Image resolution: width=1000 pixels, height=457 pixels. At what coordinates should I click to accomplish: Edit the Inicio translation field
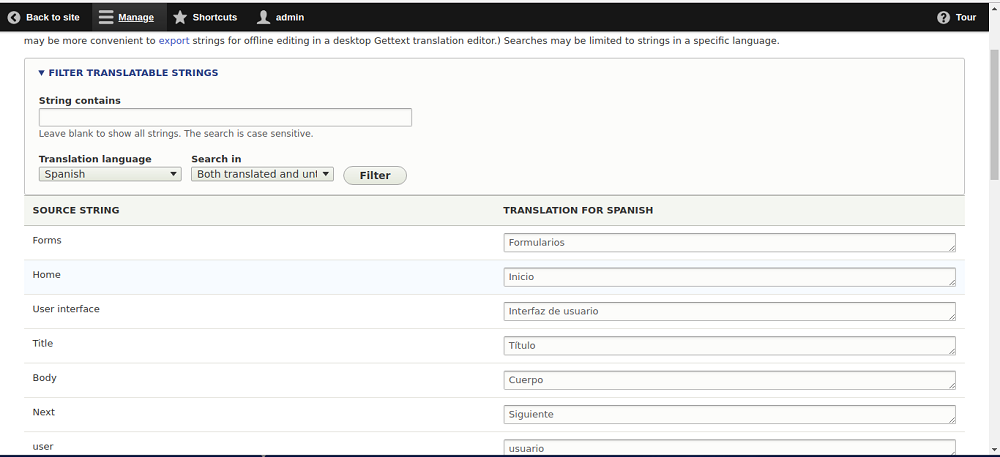point(729,277)
